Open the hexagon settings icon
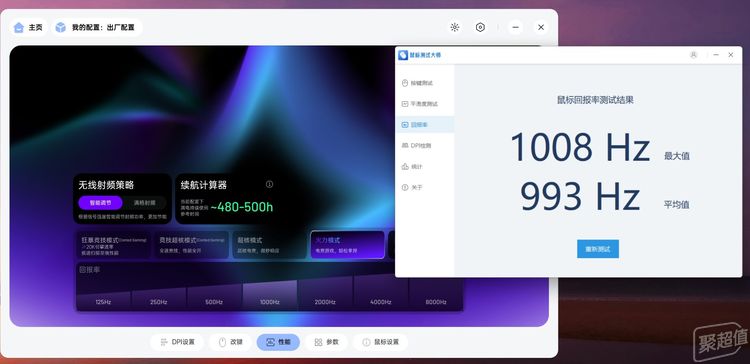 (480, 27)
